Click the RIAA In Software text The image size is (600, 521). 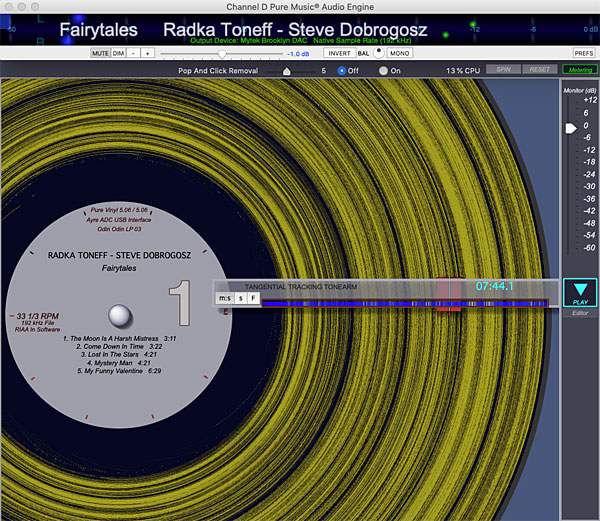38,330
